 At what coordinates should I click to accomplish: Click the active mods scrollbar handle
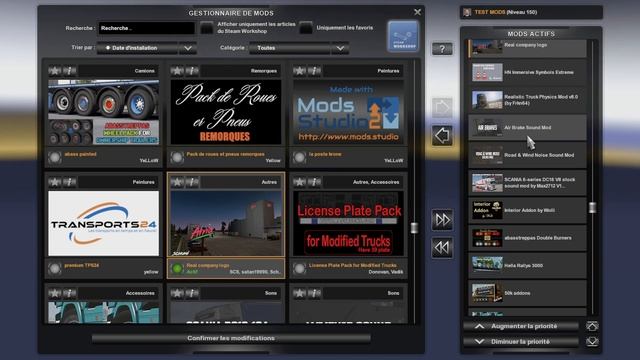point(592,207)
